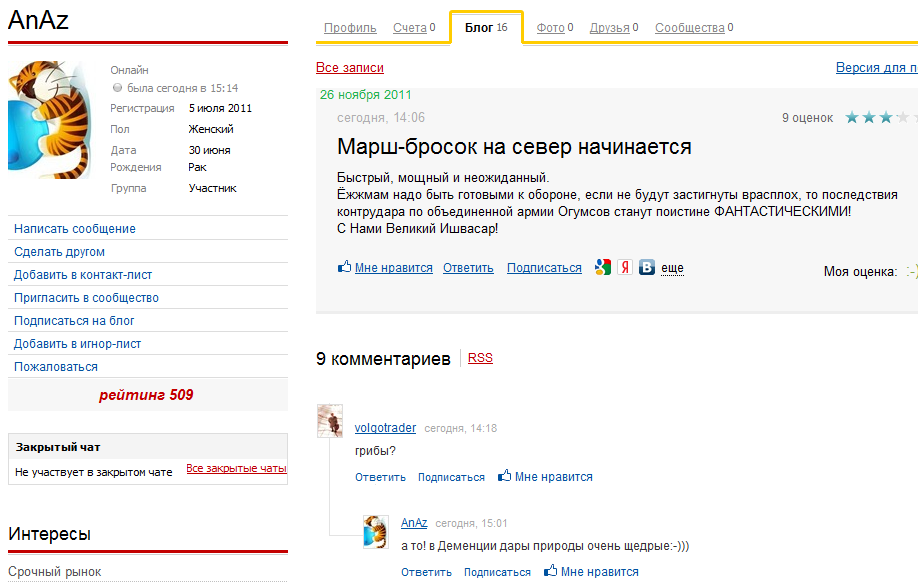Share the post via VKontakte icon
Image resolution: width=918 pixels, height=586 pixels.
647,267
